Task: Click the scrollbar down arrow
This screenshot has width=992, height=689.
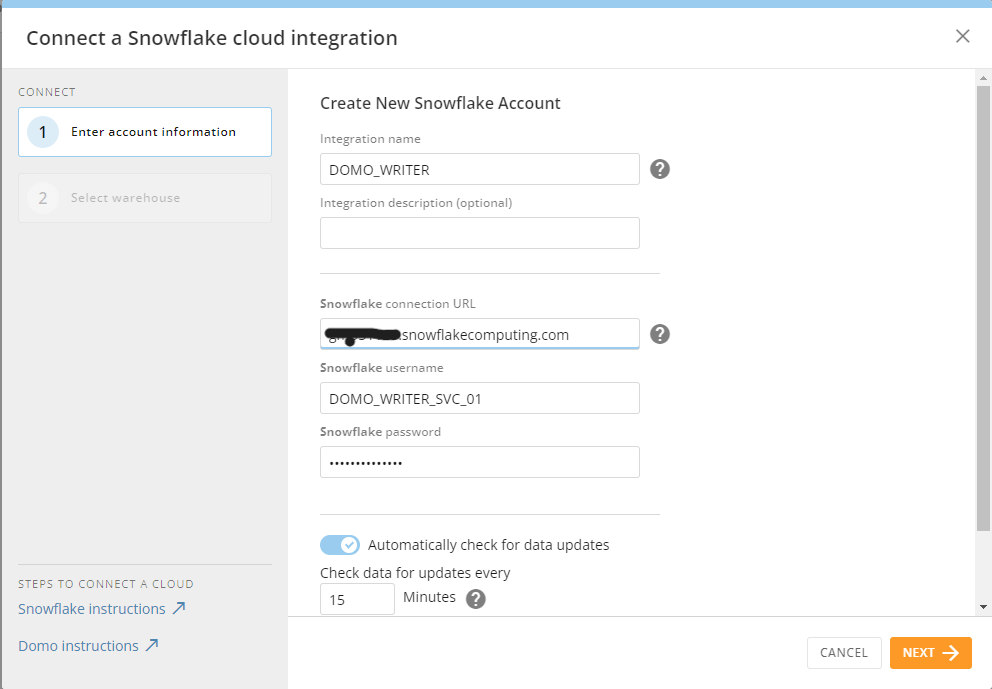Action: [x=984, y=606]
